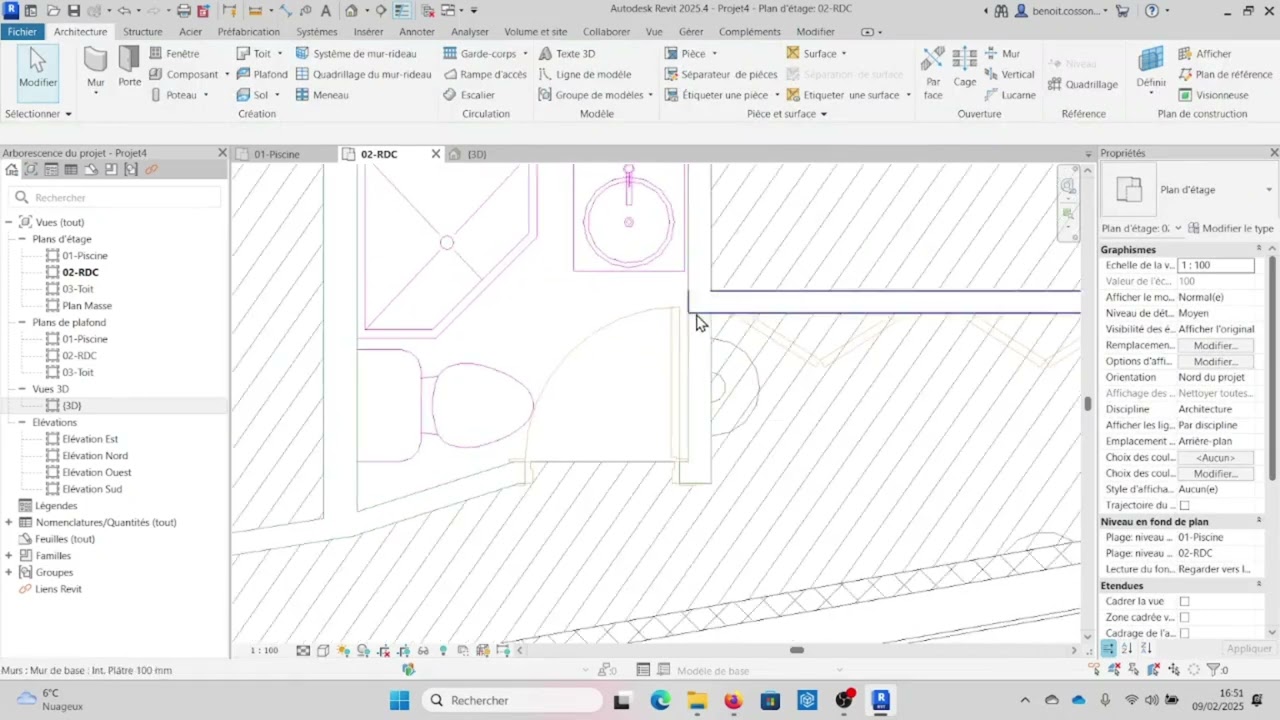Screen dimensions: 1280x720
Task: Click the project browser Rechercher search box
Action: click(x=115, y=198)
